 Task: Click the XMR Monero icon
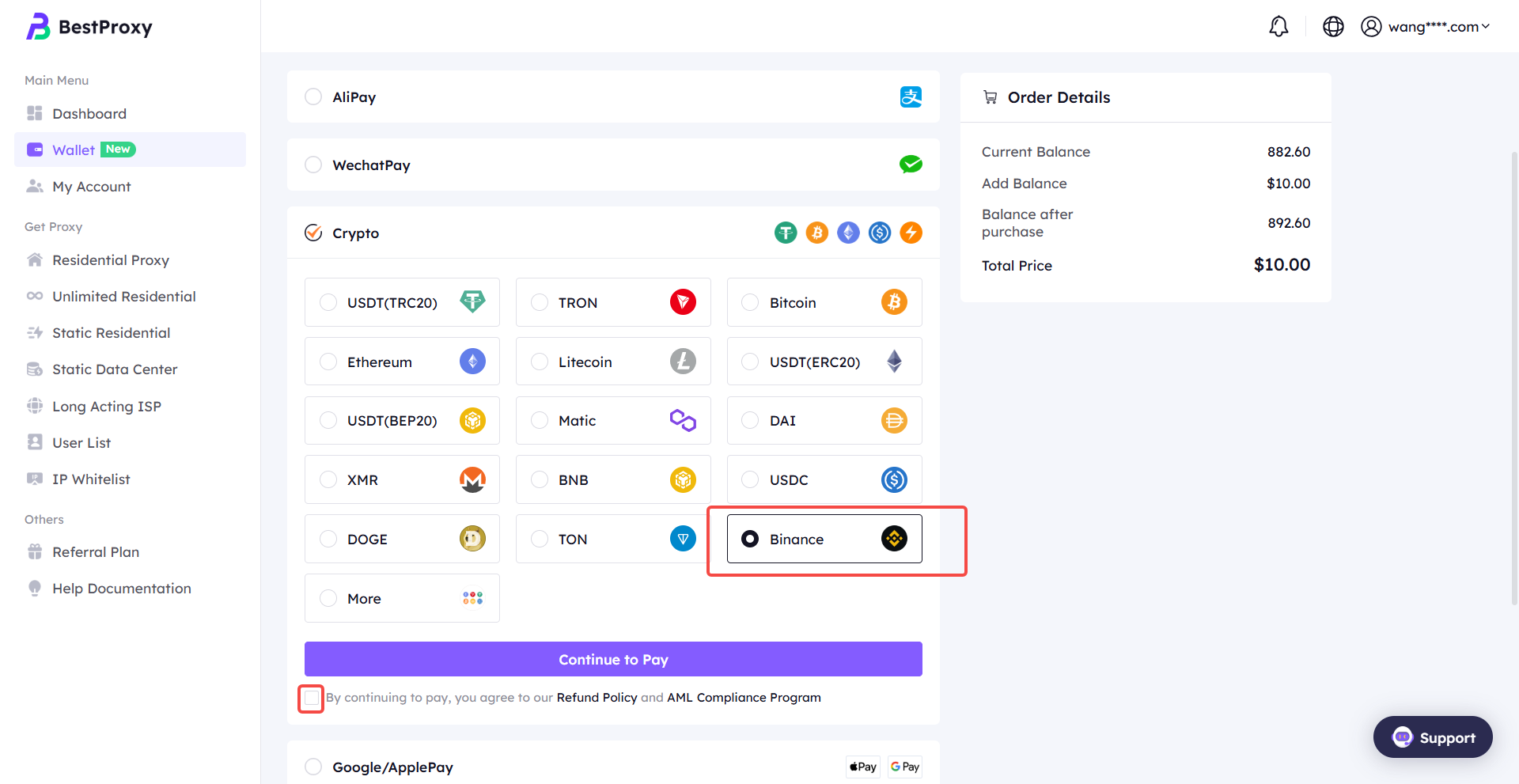pos(472,480)
